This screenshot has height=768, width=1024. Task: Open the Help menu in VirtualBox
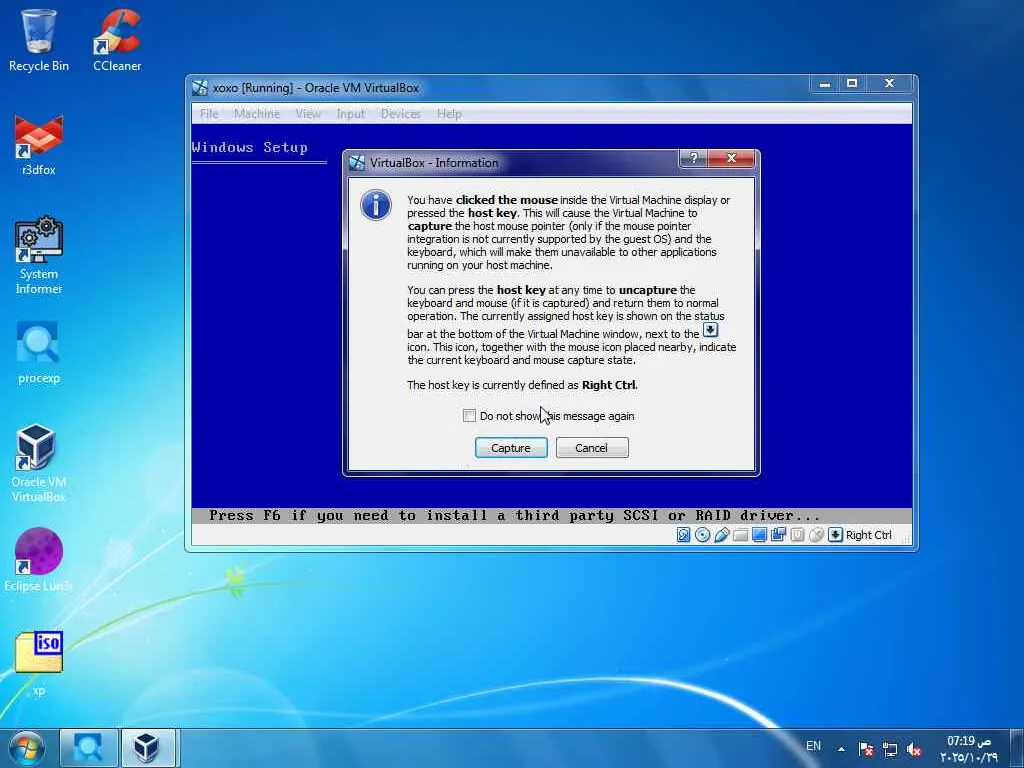point(449,114)
